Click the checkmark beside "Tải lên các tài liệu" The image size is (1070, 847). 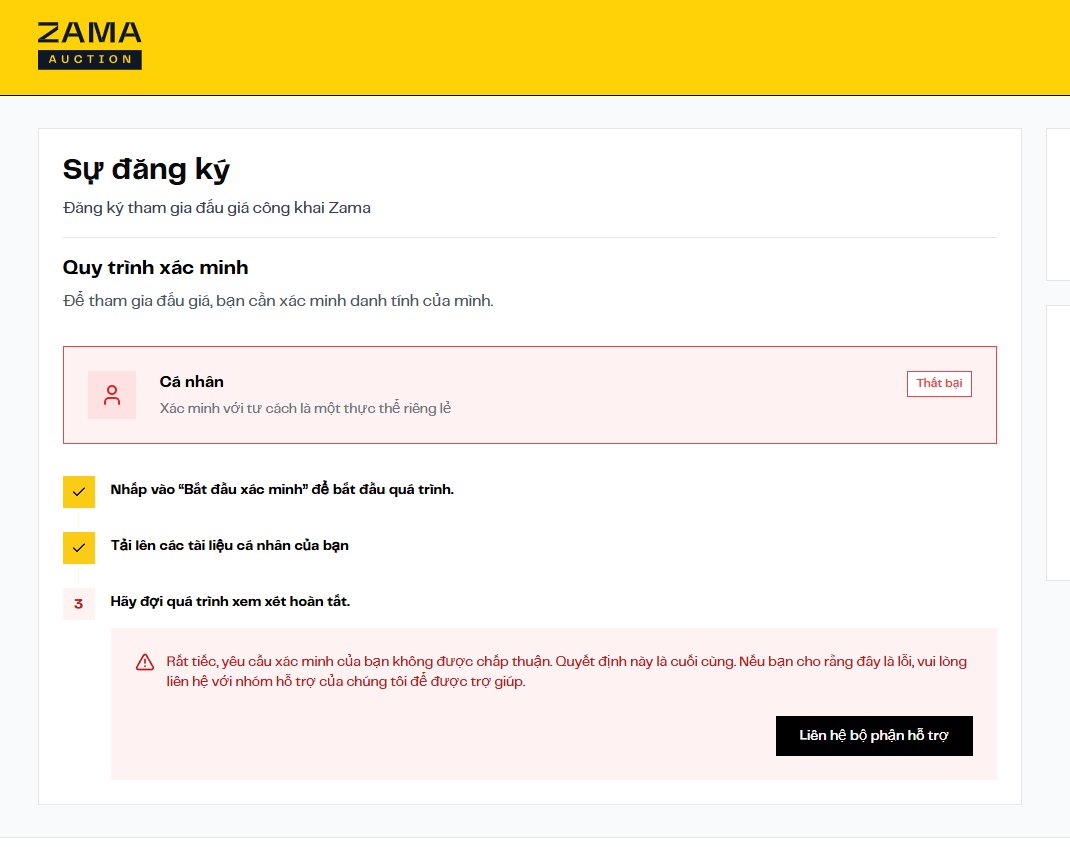[x=78, y=547]
